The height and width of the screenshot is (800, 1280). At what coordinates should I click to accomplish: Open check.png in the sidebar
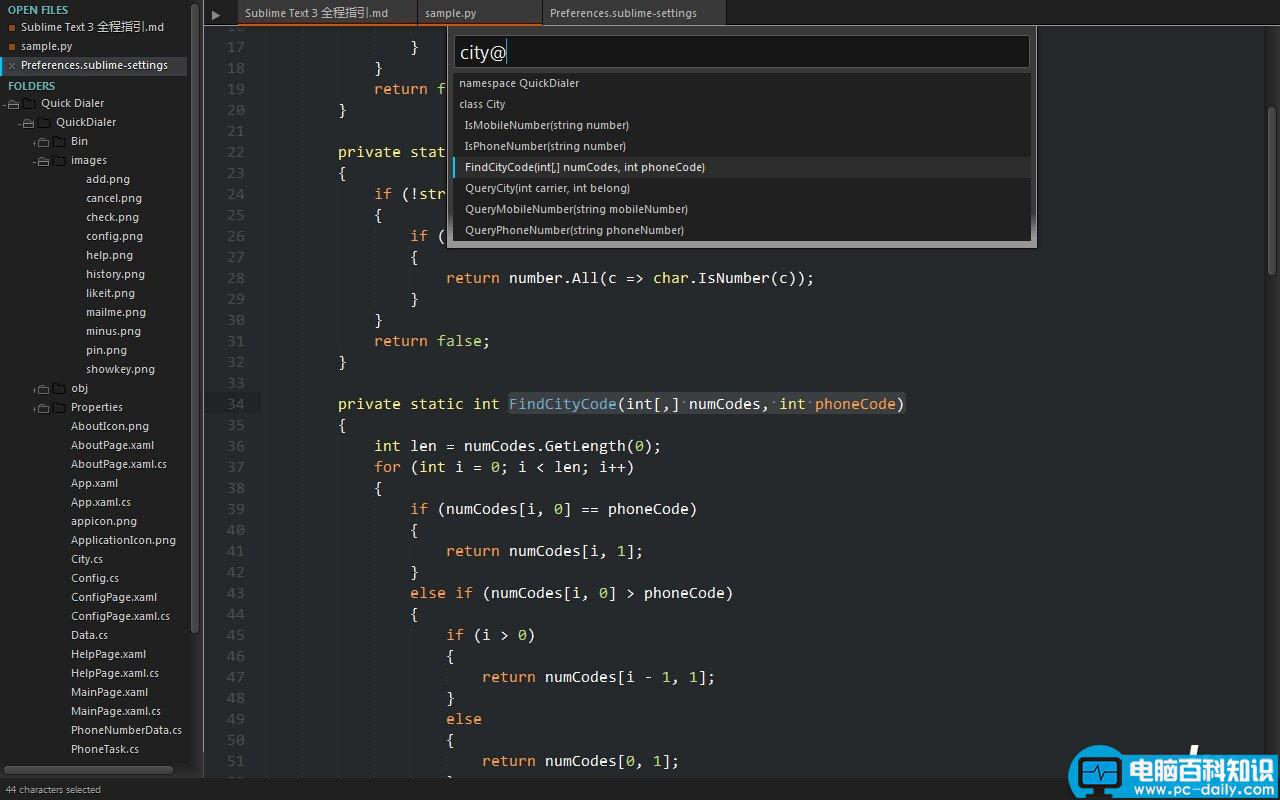(x=112, y=218)
